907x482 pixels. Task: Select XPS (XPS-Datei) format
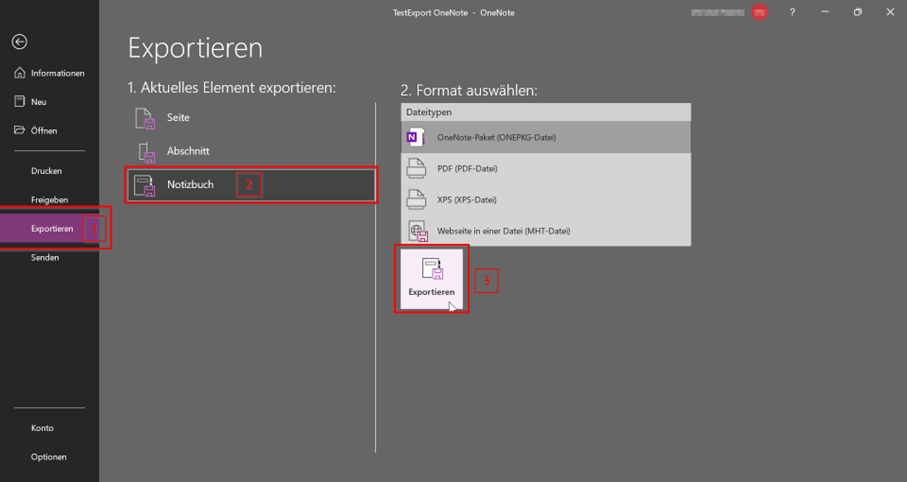[x=546, y=200]
